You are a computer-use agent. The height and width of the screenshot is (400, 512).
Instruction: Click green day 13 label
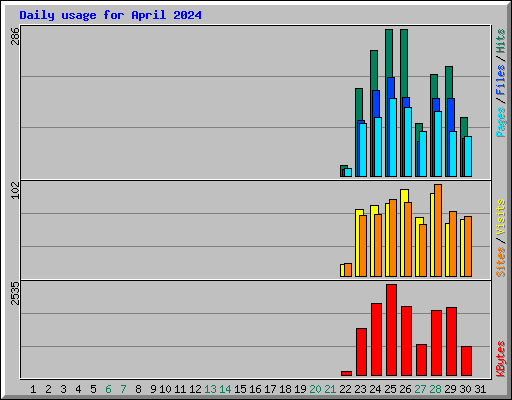(210, 389)
